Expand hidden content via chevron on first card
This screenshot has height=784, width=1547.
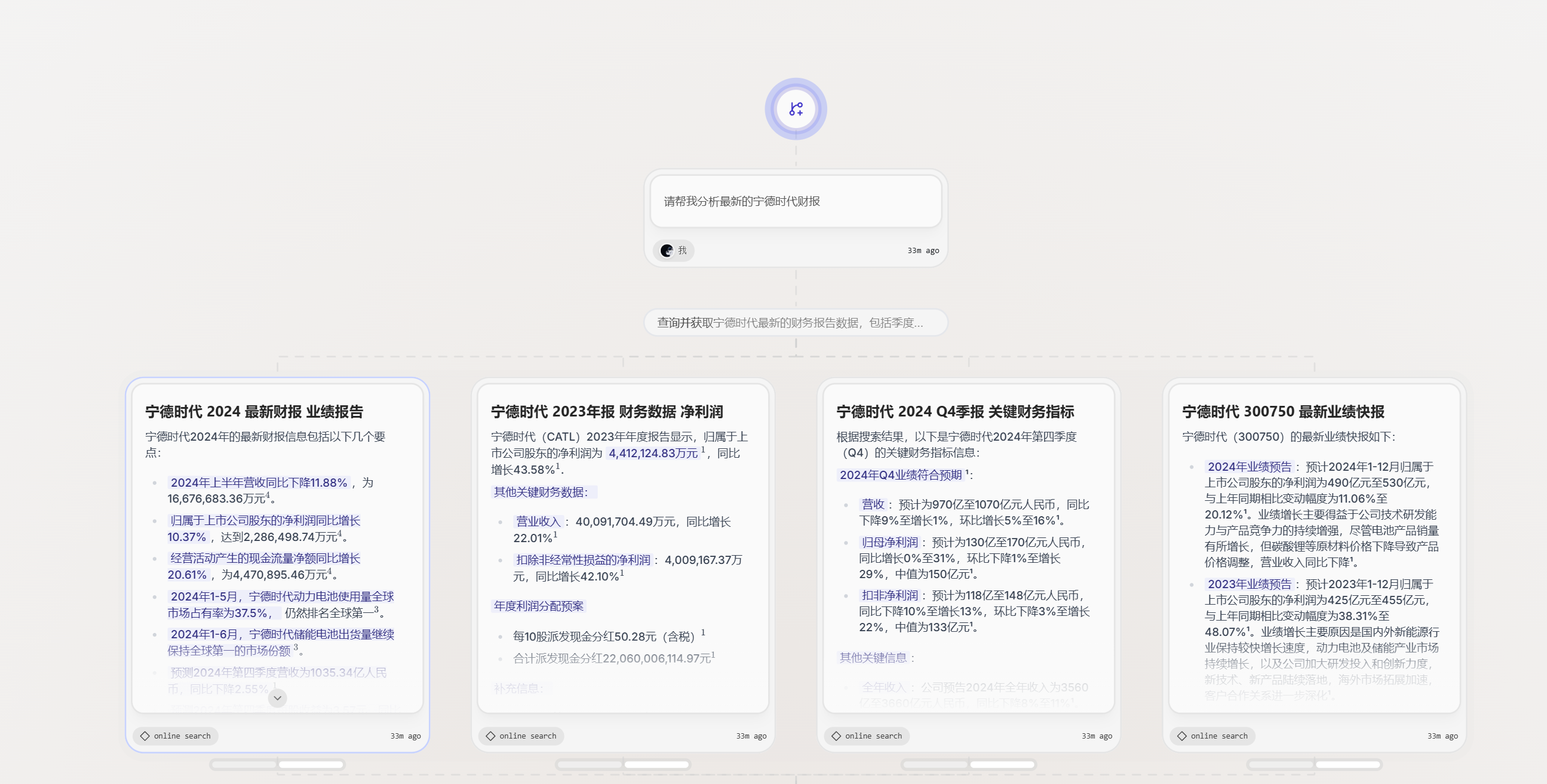point(277,697)
